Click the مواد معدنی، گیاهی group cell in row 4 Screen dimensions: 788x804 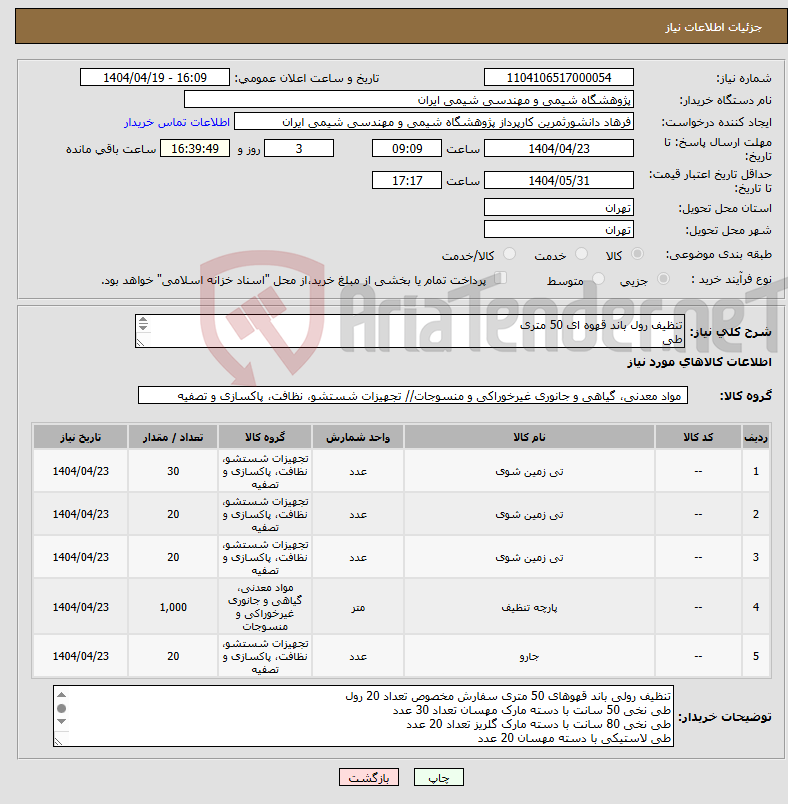265,607
